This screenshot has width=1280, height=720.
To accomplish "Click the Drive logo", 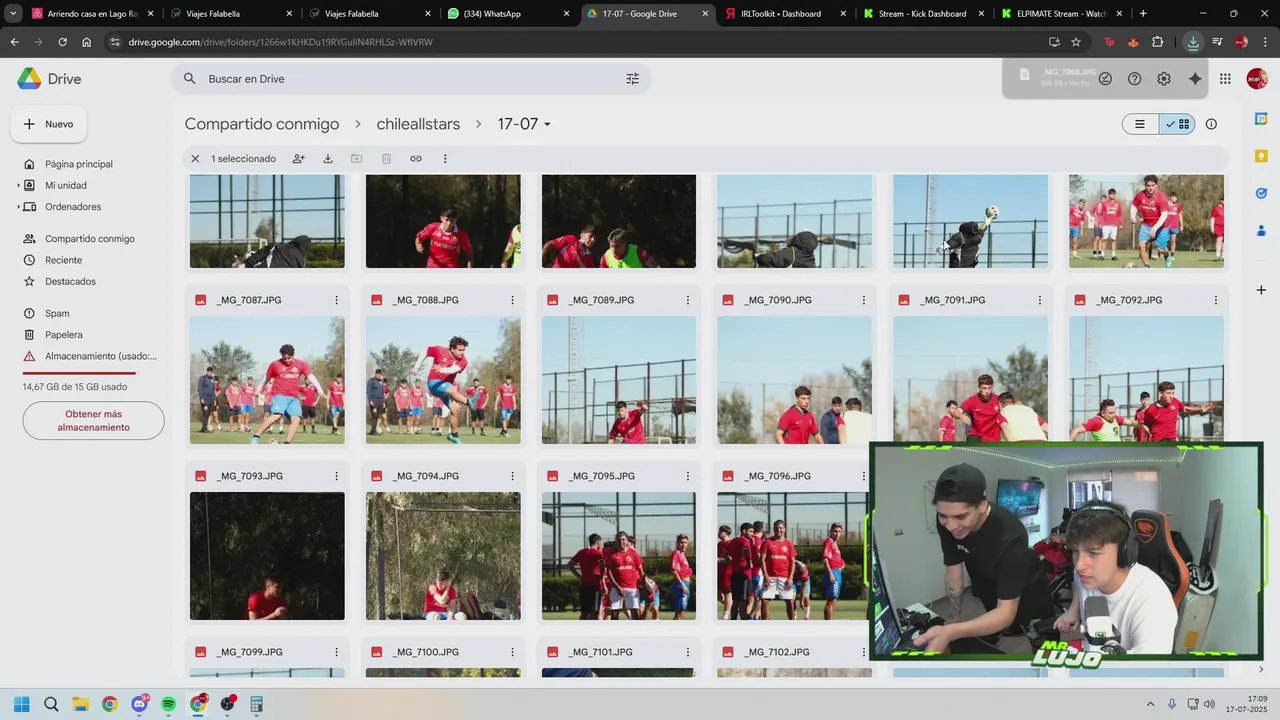I will coord(49,79).
